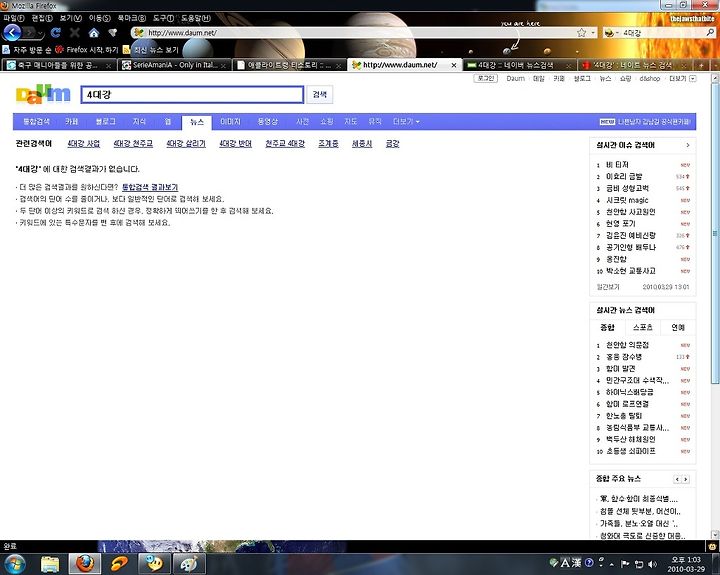Open address bar dropdown next to star
This screenshot has height=575, width=720.
pos(593,33)
